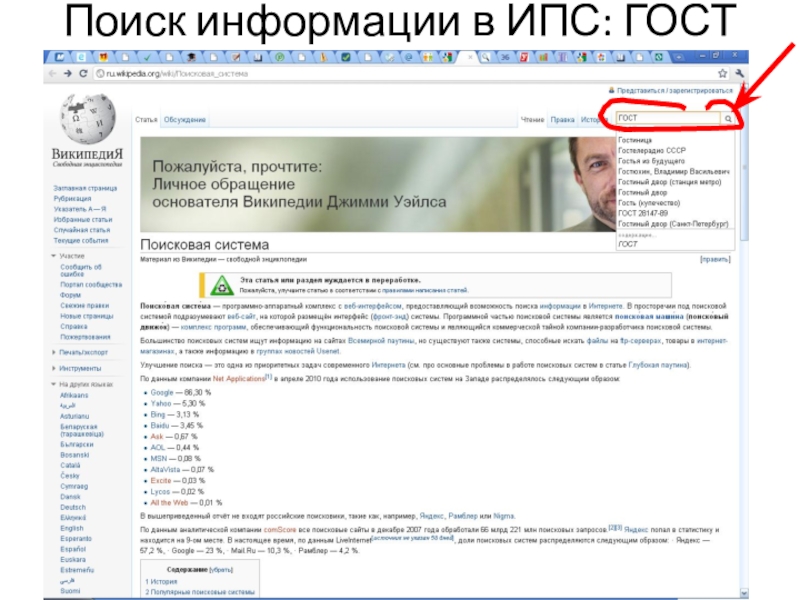Viewport: 800px width, 600px height.
Task: Switch language to Deutsch in the sidebar
Action: click(73, 507)
